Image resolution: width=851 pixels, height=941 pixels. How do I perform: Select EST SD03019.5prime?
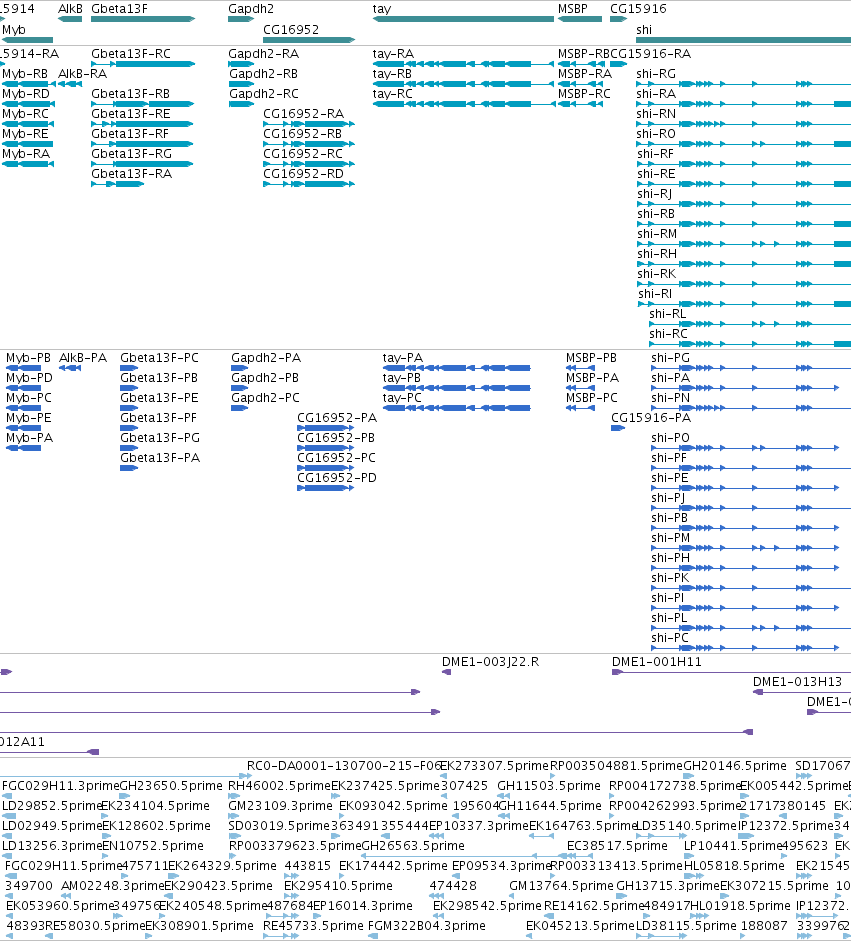point(280,826)
